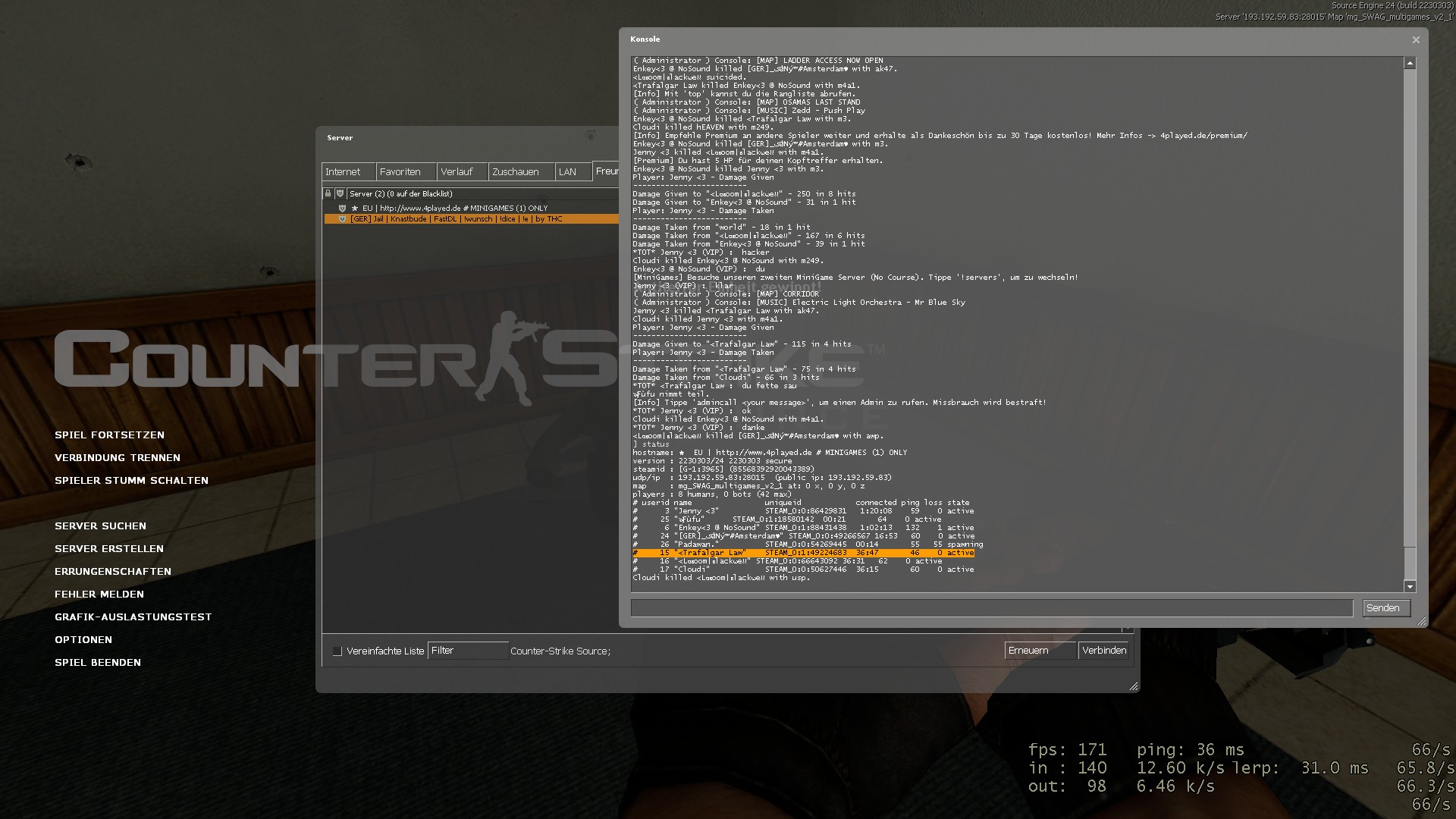Switch to the Favoriten tab
Viewport: 1456px width, 819px height.
[x=406, y=171]
